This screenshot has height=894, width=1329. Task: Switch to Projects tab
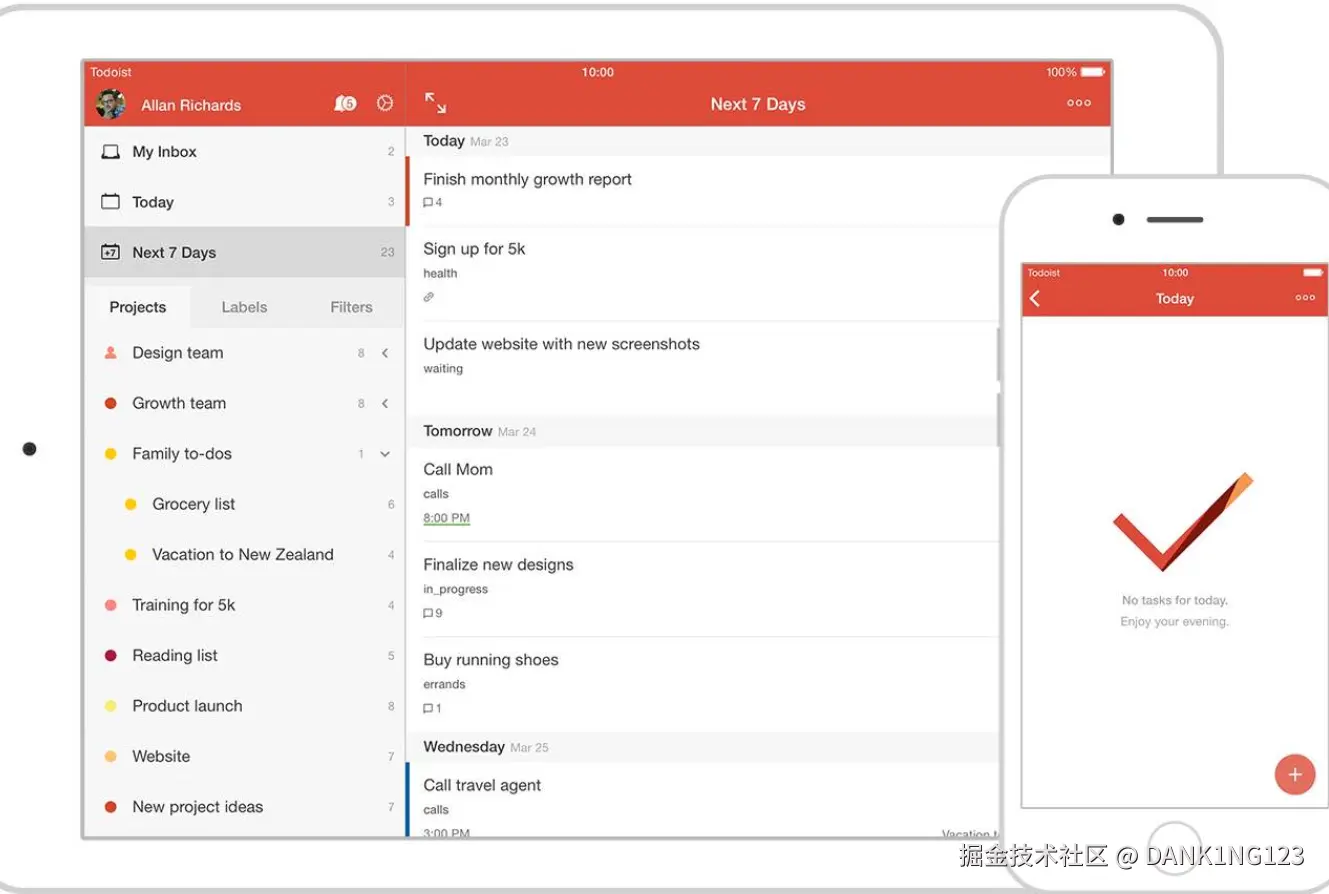[138, 307]
